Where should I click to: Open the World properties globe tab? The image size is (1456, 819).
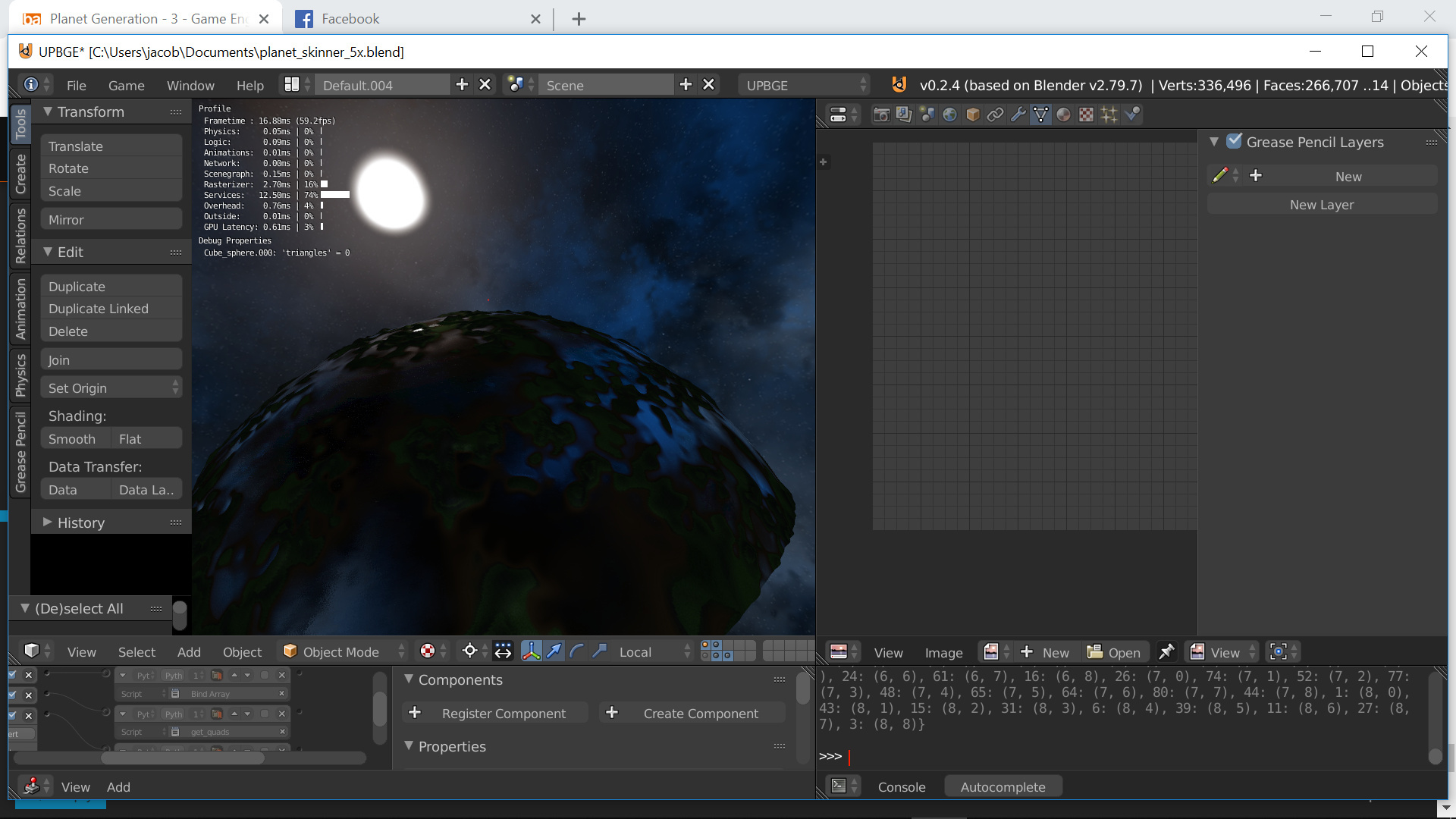click(x=949, y=115)
